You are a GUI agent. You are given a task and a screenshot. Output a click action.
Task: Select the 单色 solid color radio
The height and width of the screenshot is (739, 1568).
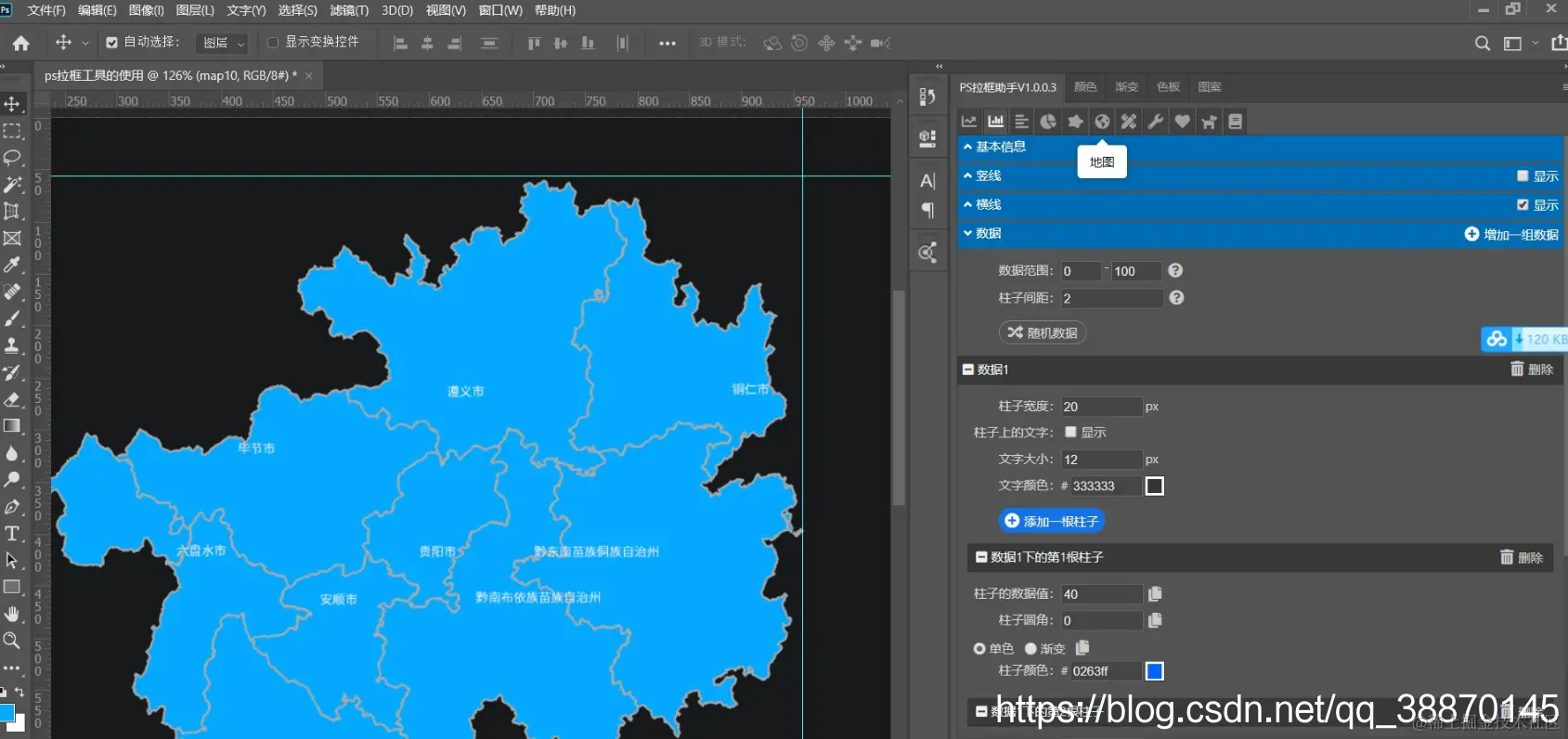pos(979,649)
